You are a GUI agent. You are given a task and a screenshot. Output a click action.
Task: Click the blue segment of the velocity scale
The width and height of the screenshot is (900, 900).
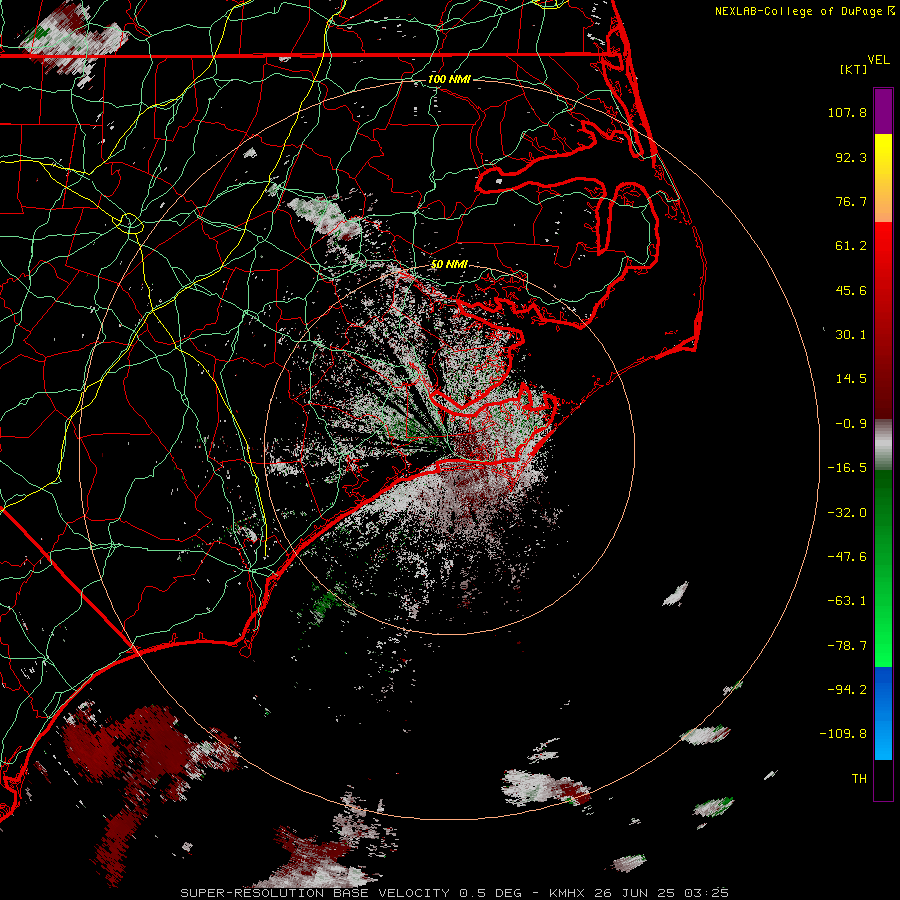point(883,713)
